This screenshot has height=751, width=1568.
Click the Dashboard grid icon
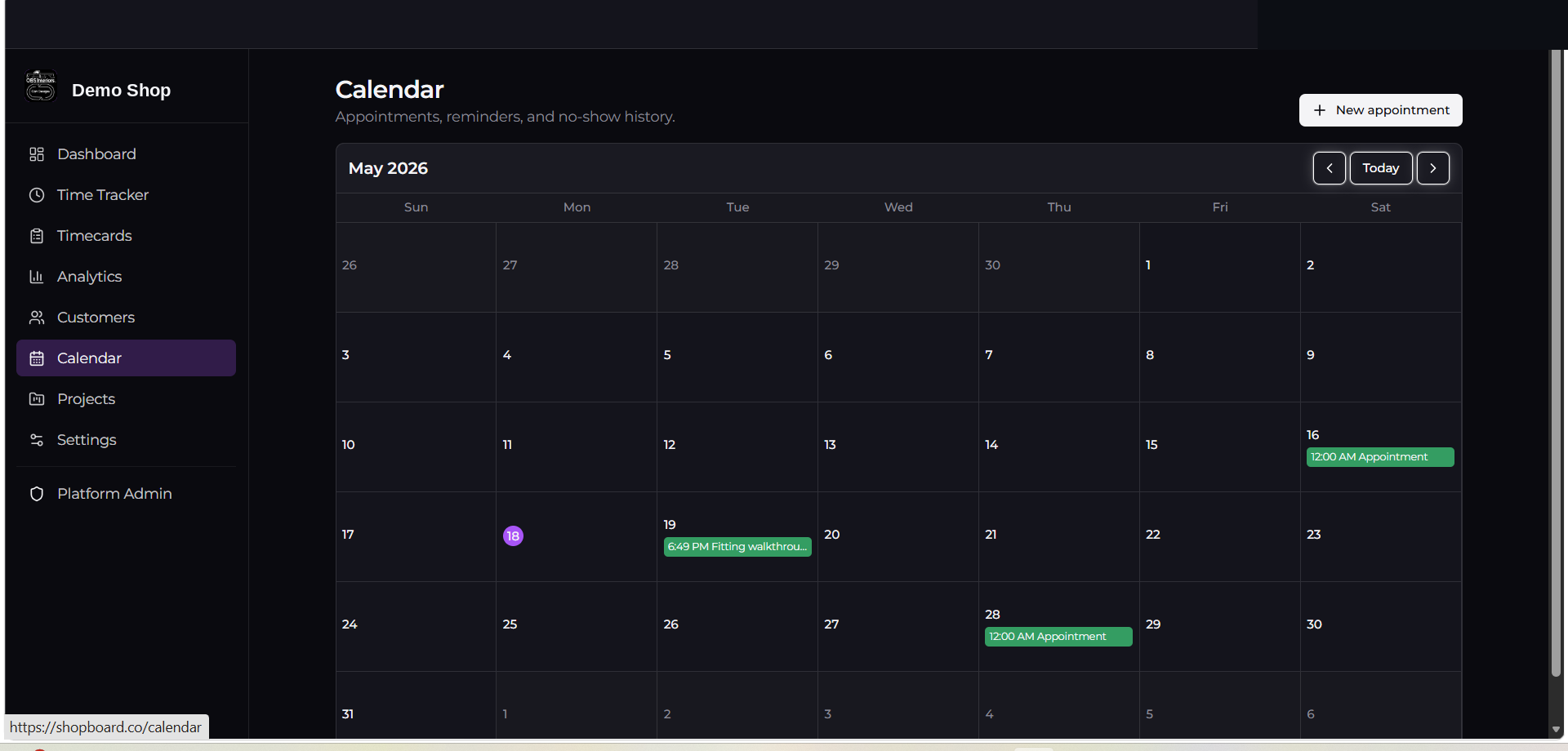37,154
